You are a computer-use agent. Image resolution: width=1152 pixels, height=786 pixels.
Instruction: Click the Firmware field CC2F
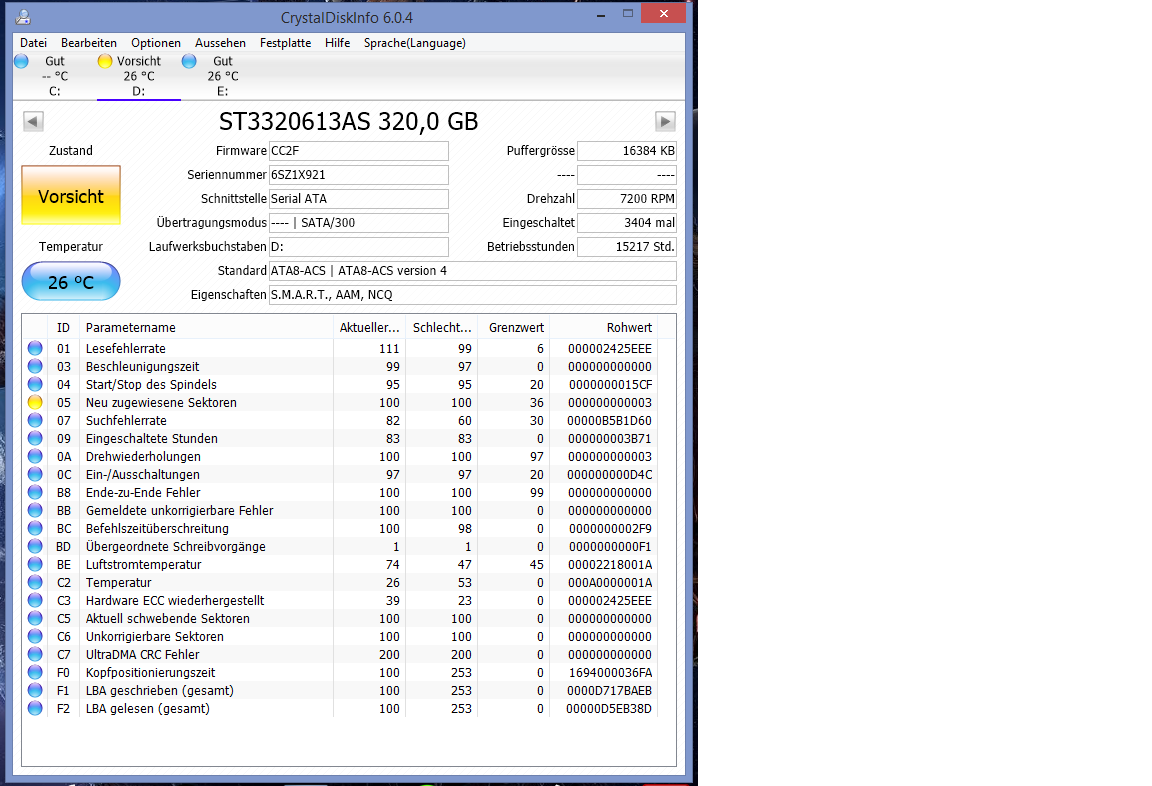[x=359, y=151]
